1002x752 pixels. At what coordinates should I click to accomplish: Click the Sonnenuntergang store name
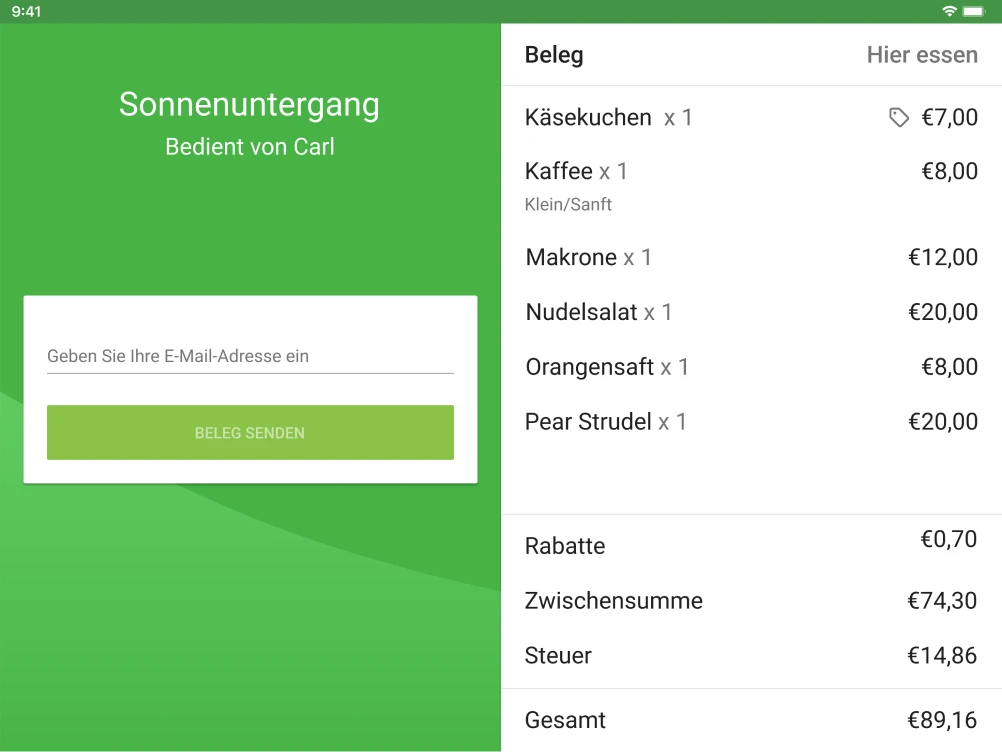tap(249, 104)
